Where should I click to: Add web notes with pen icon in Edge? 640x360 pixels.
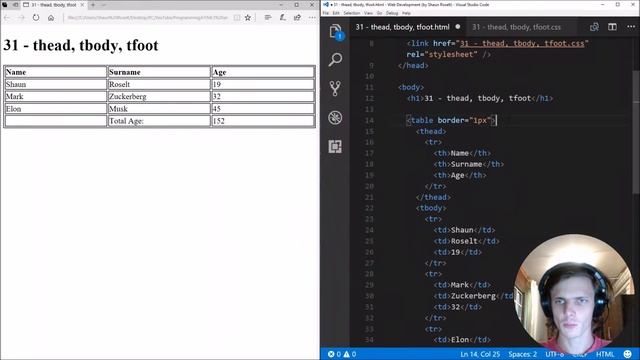pos(282,18)
